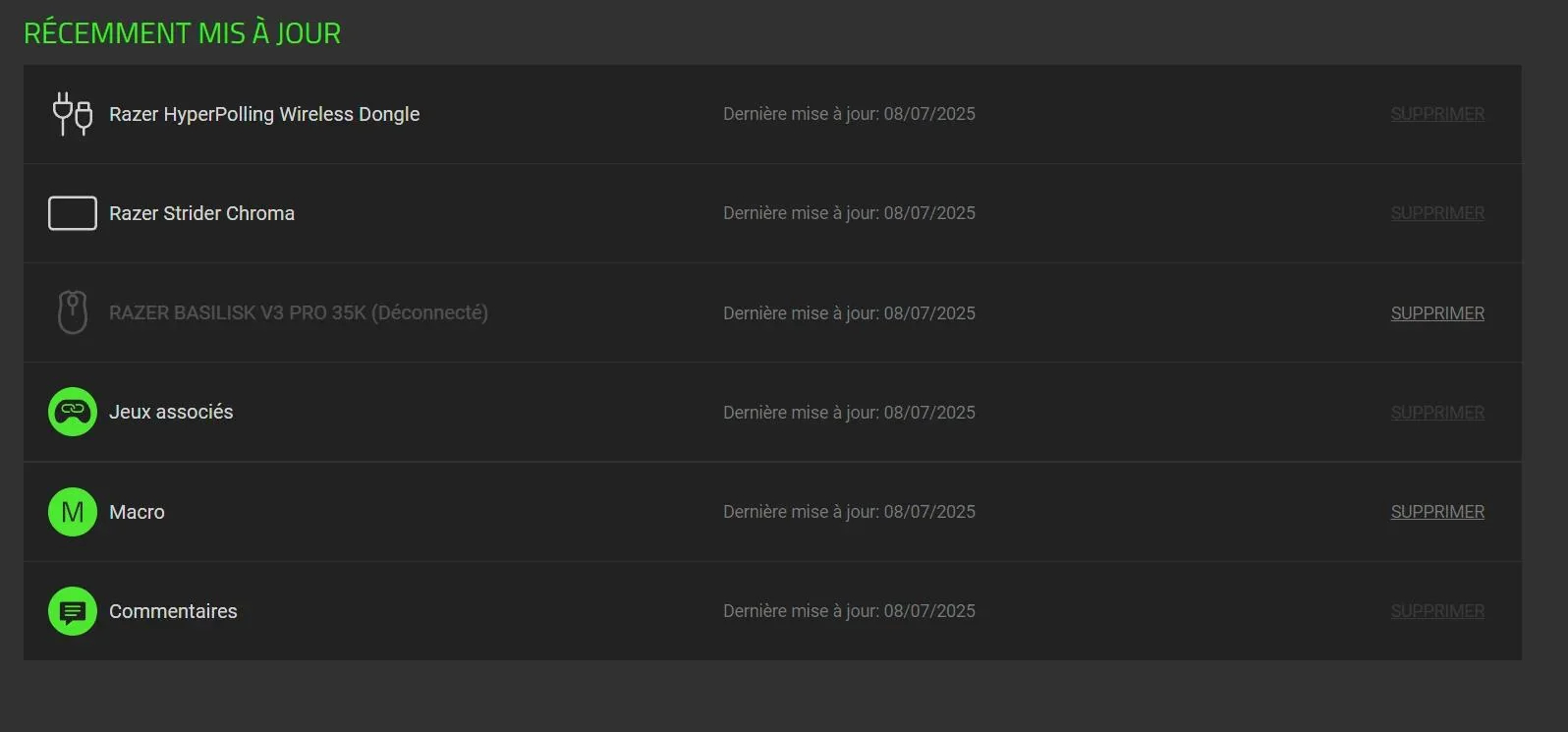Screen dimensions: 1568x732
Task: Open the Jeux associés label
Action: [171, 412]
